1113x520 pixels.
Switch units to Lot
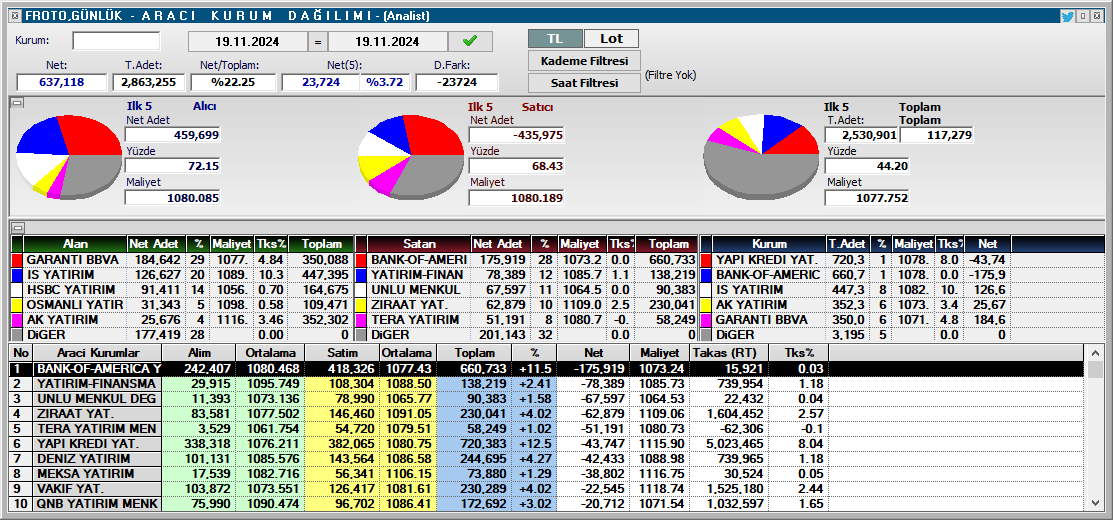click(x=611, y=38)
